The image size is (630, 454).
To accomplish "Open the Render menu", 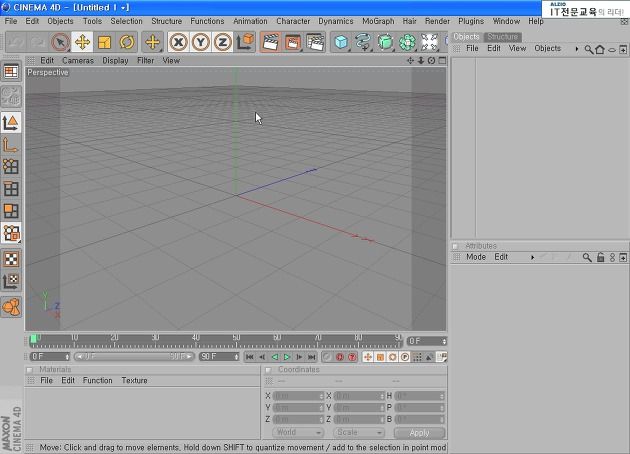I will click(437, 21).
